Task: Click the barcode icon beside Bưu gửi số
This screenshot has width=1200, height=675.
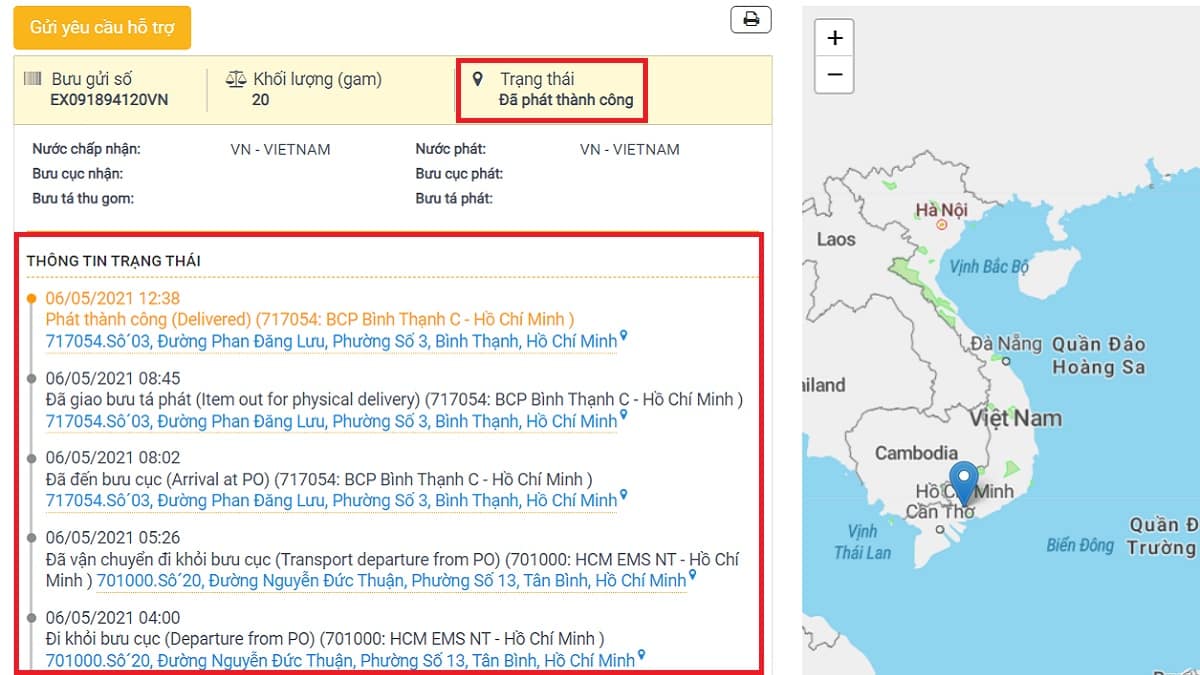Action: [x=35, y=79]
